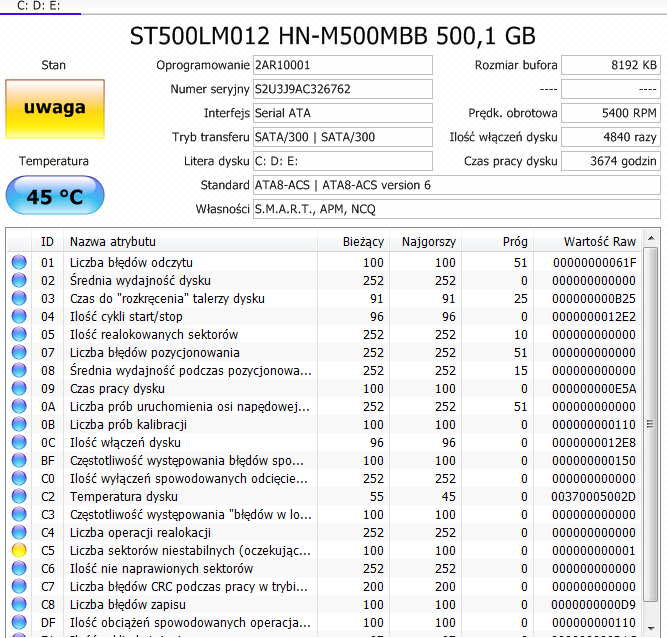Image resolution: width=667 pixels, height=638 pixels.
Task: Click the Tryb transferu SATA/300 field
Action: pyautogui.click(x=342, y=137)
